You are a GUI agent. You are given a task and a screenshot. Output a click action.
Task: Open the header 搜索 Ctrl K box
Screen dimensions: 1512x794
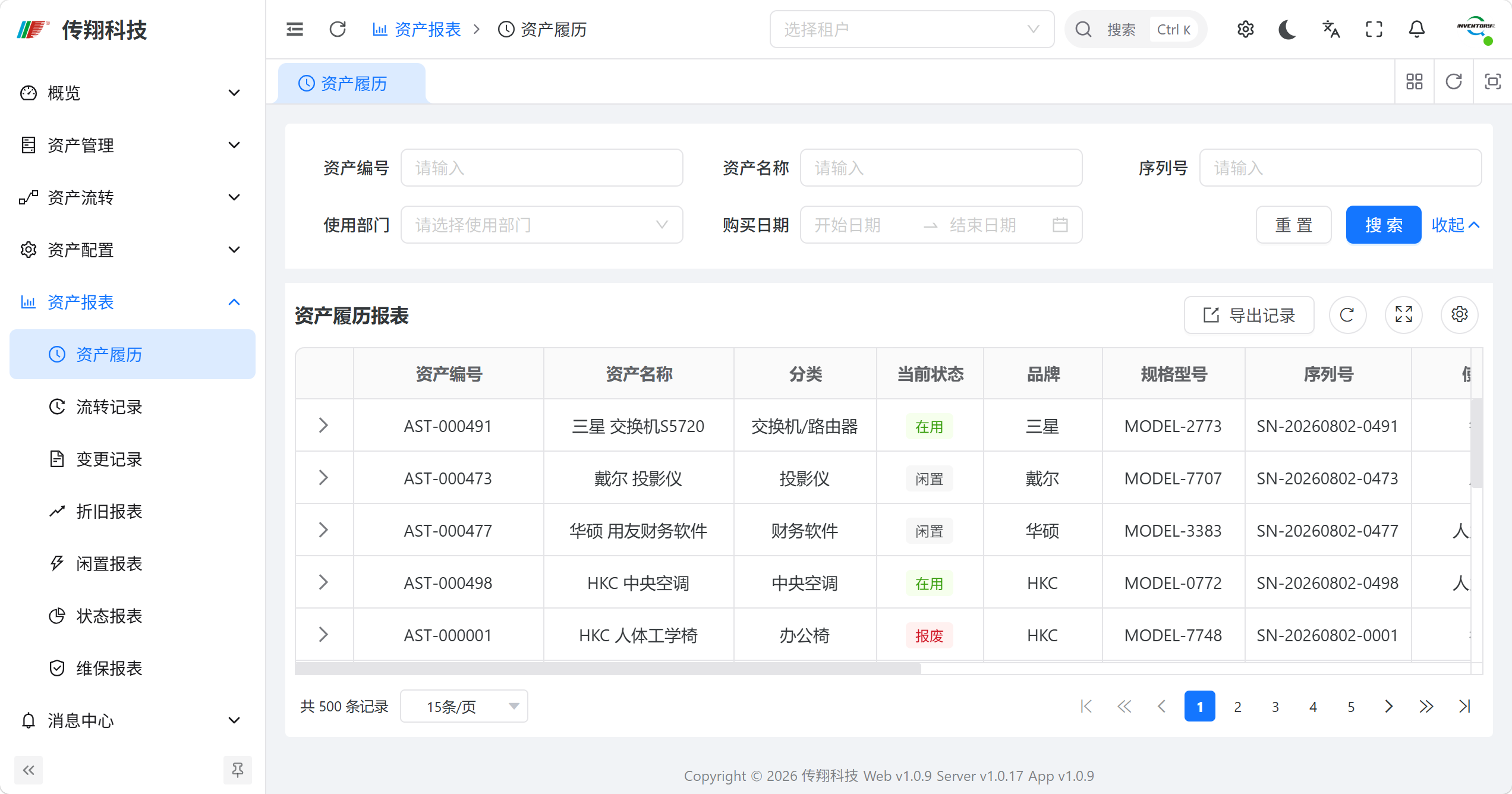[x=1135, y=29]
